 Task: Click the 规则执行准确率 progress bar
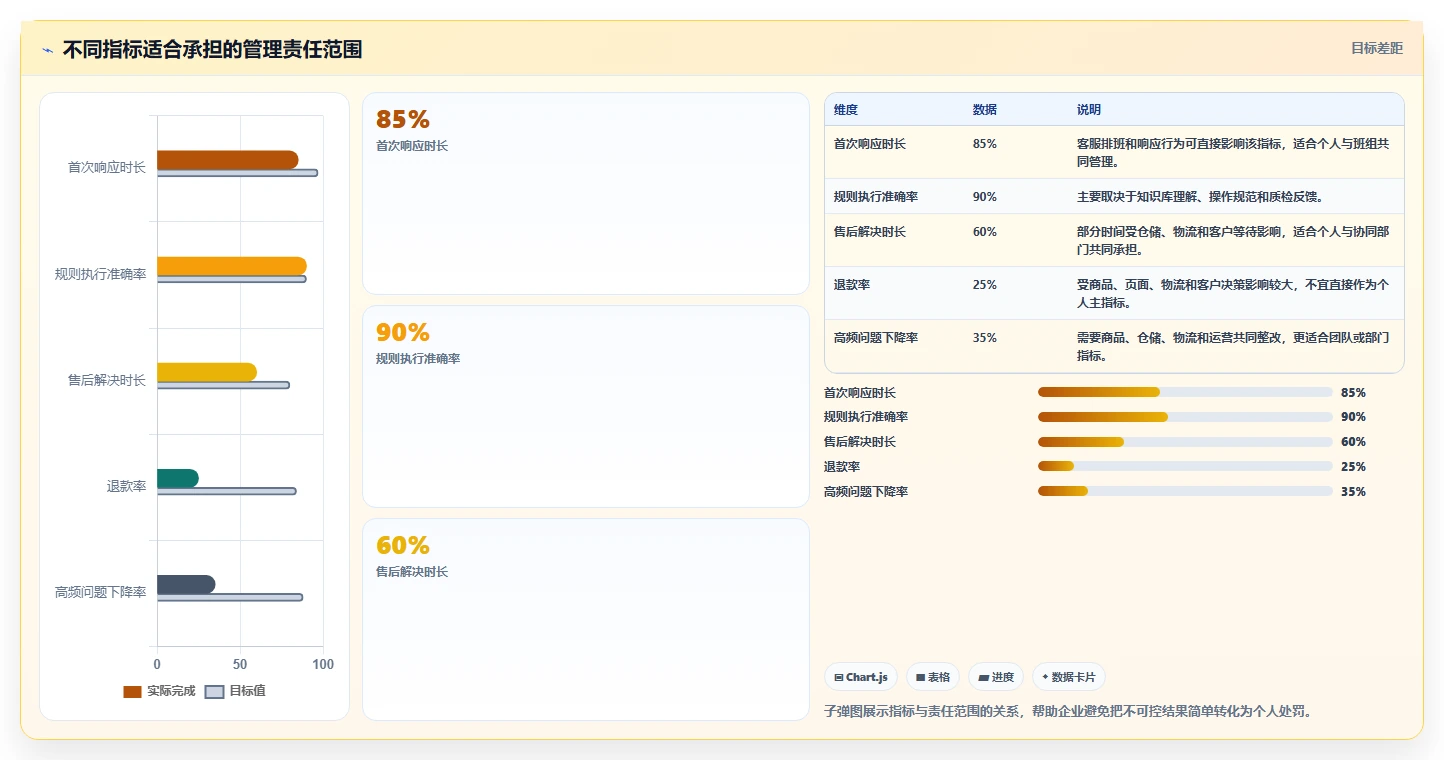click(1185, 417)
